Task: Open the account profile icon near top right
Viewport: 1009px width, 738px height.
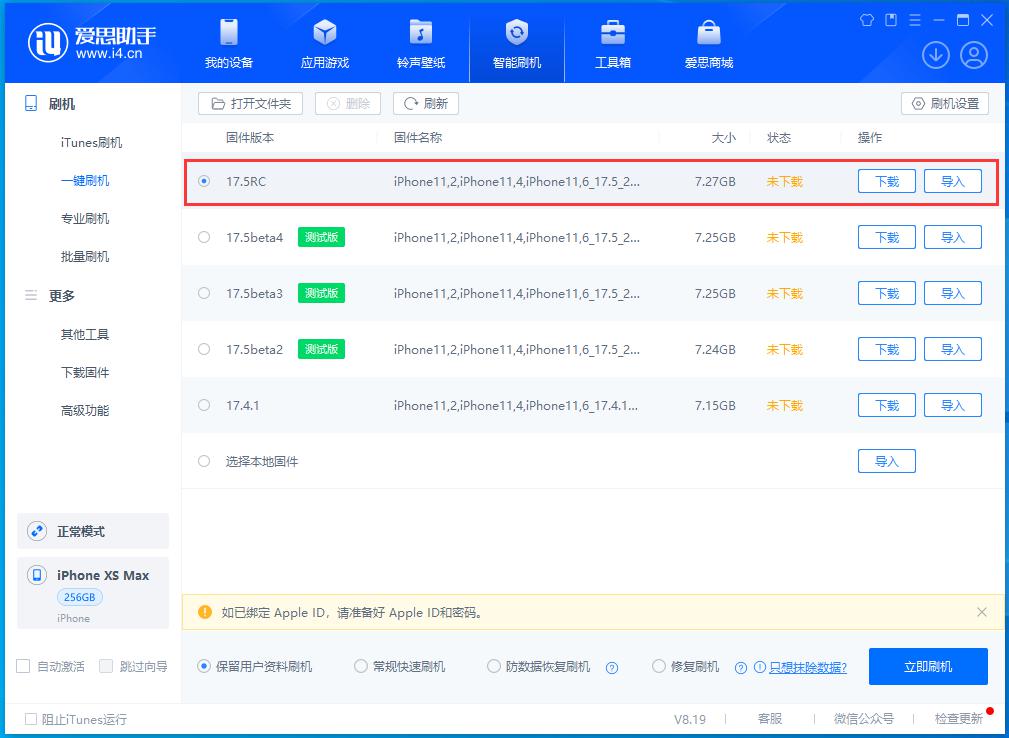Action: click(x=973, y=55)
